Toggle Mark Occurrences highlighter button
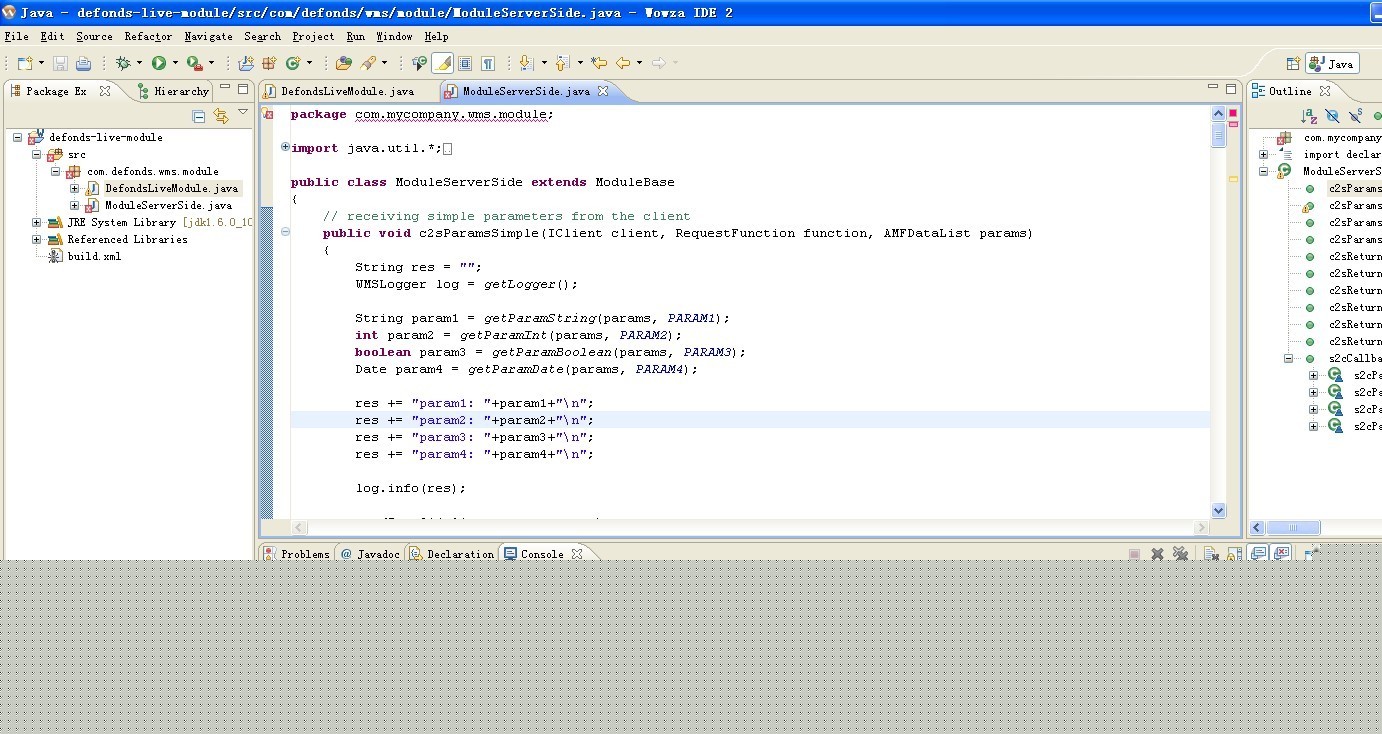The height and width of the screenshot is (734, 1382). (x=442, y=63)
